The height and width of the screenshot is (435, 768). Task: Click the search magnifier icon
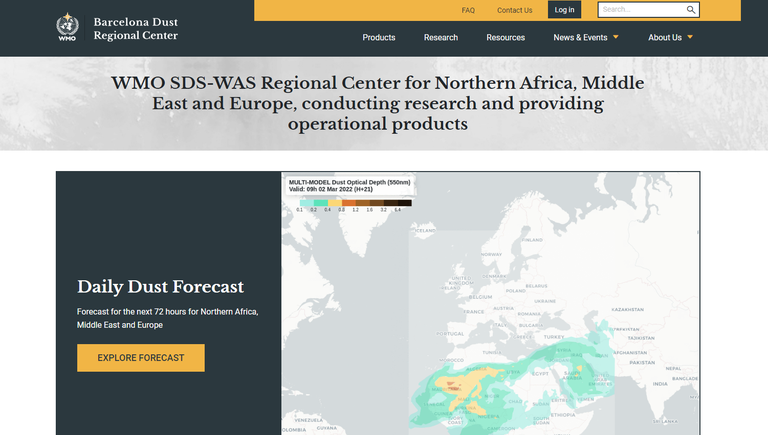click(x=690, y=10)
